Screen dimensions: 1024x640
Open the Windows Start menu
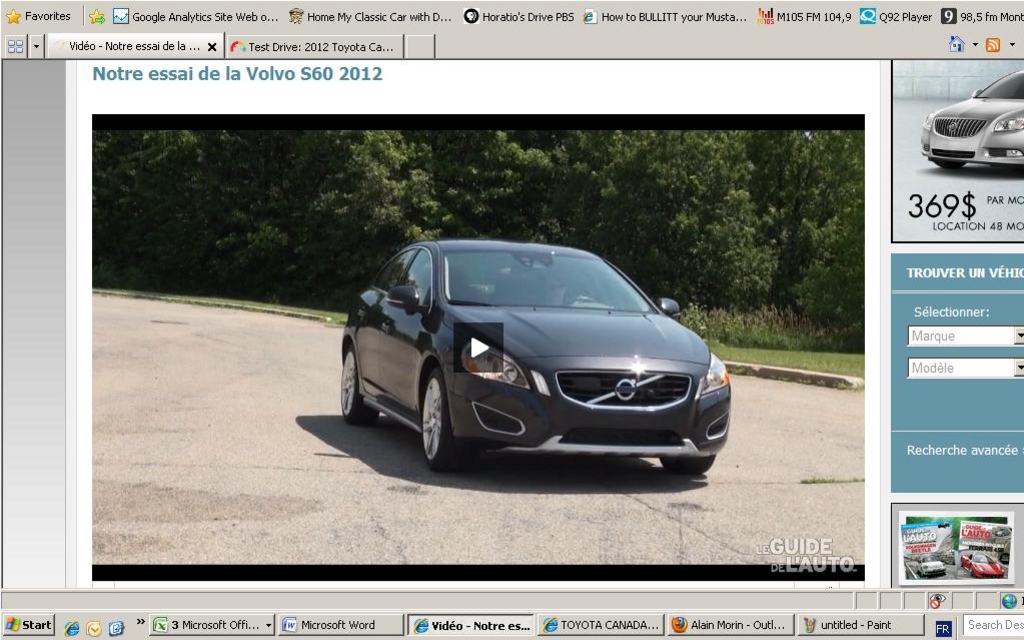pyautogui.click(x=28, y=625)
